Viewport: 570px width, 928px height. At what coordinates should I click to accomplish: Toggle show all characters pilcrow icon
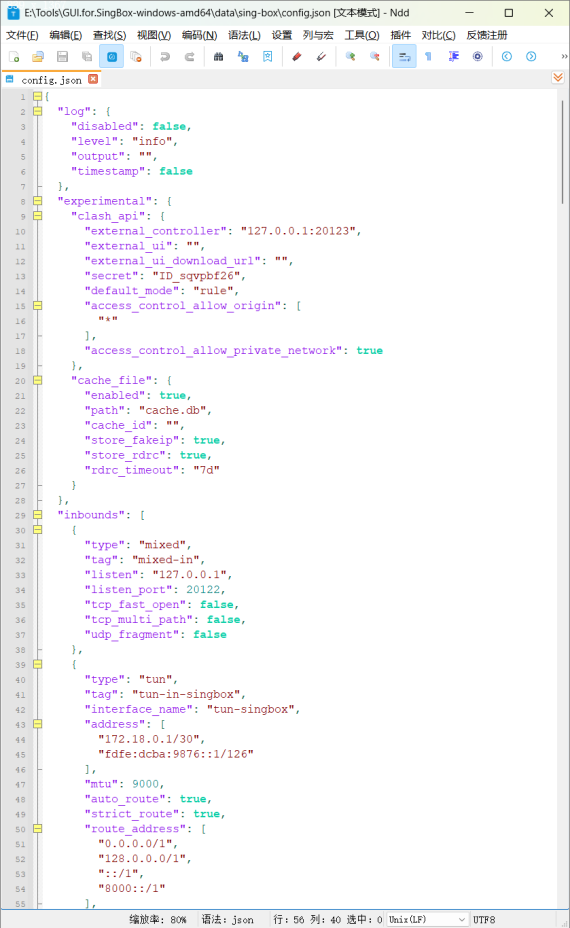[x=429, y=57]
